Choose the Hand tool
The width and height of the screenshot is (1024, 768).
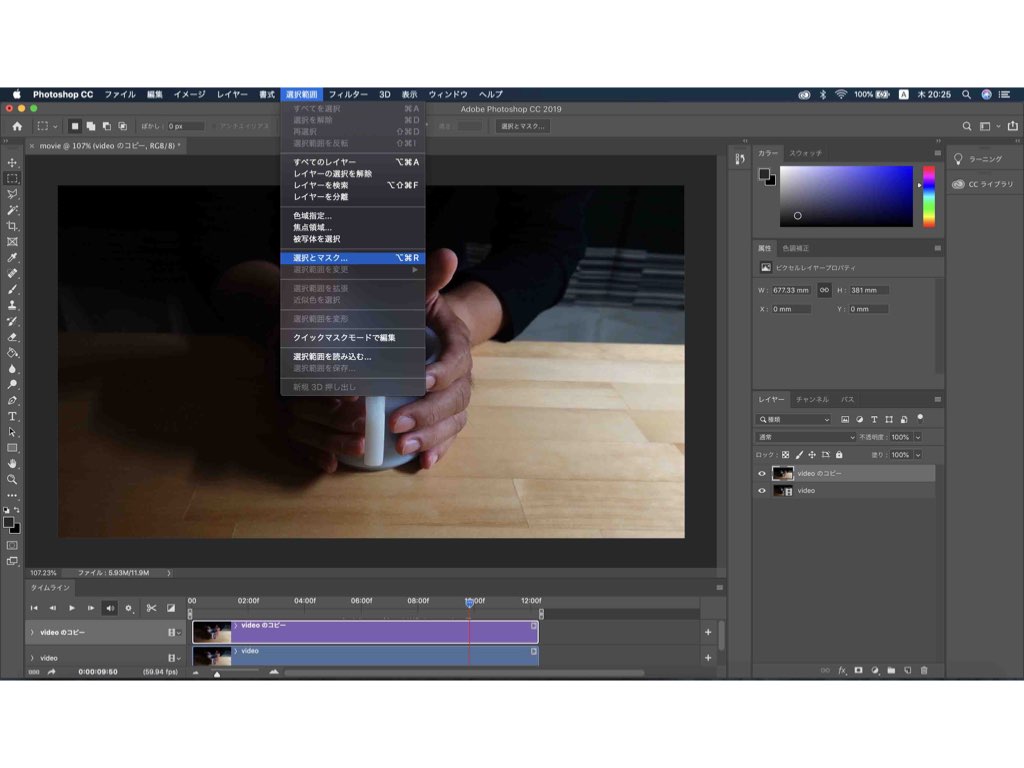[12, 464]
